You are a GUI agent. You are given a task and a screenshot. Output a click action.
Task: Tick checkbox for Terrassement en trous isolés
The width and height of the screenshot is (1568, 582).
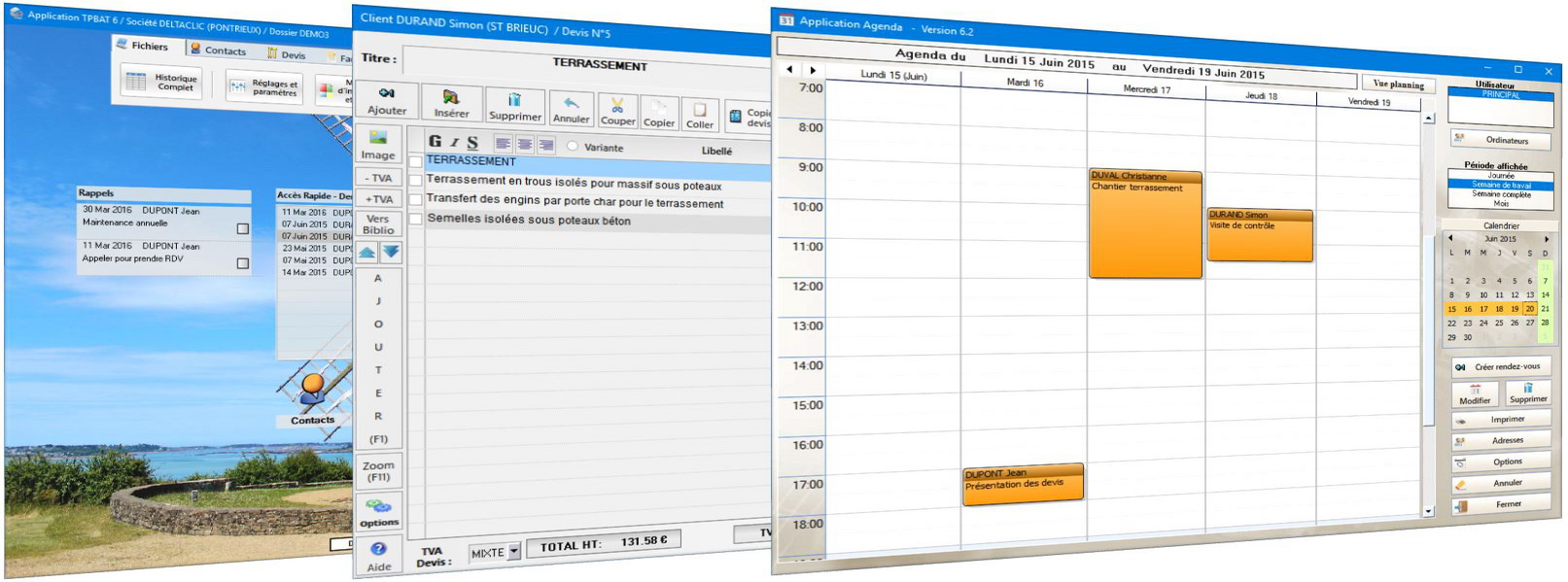tap(415, 180)
